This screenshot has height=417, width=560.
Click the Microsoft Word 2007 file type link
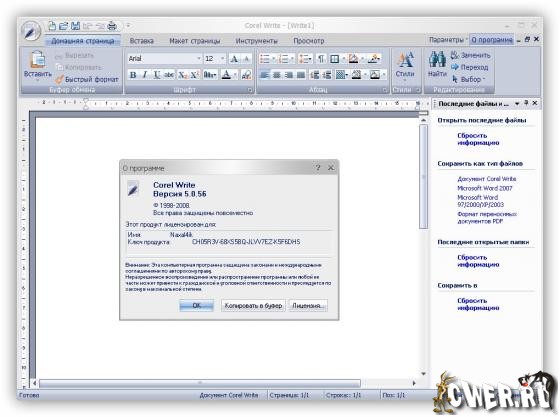(x=485, y=188)
